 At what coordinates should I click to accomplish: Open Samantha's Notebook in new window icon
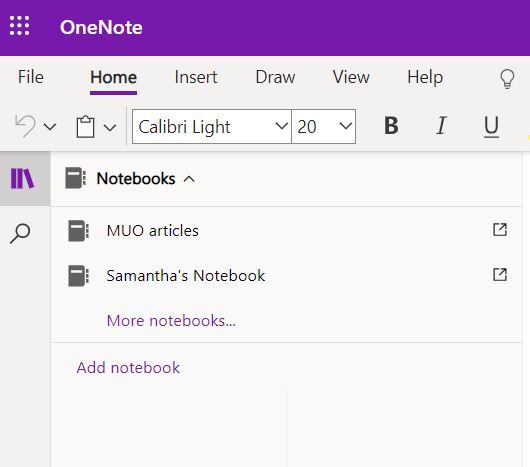(x=500, y=274)
